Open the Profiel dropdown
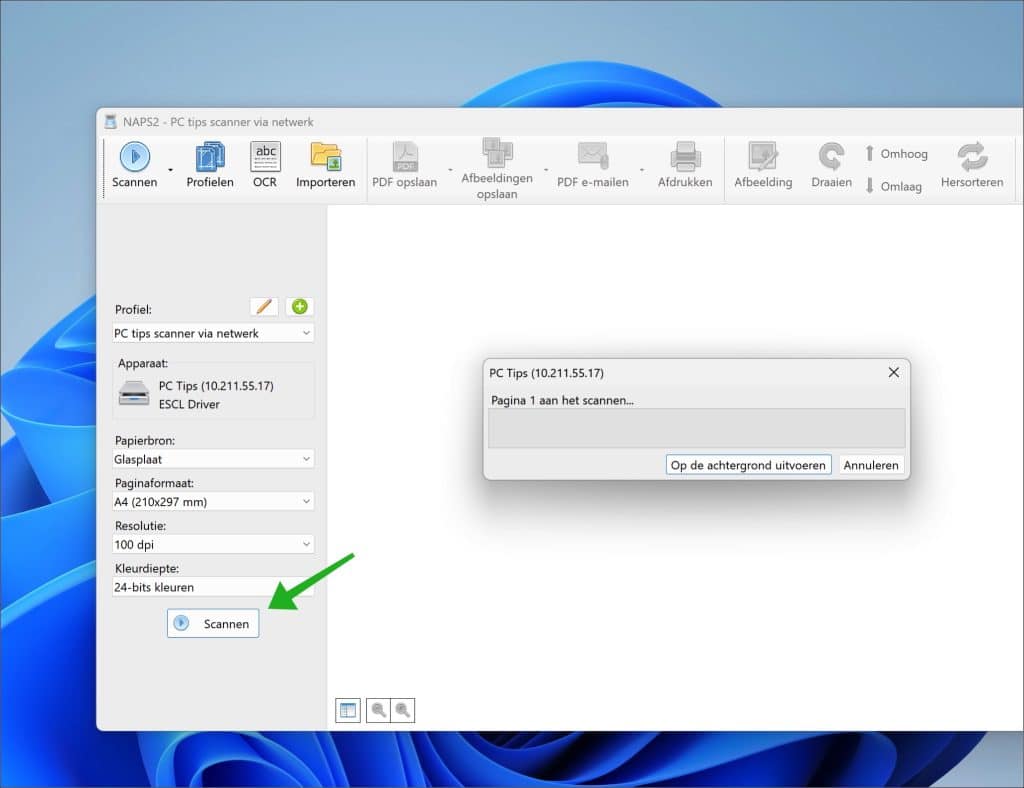Screen dimensions: 1024x788 click(x=213, y=333)
